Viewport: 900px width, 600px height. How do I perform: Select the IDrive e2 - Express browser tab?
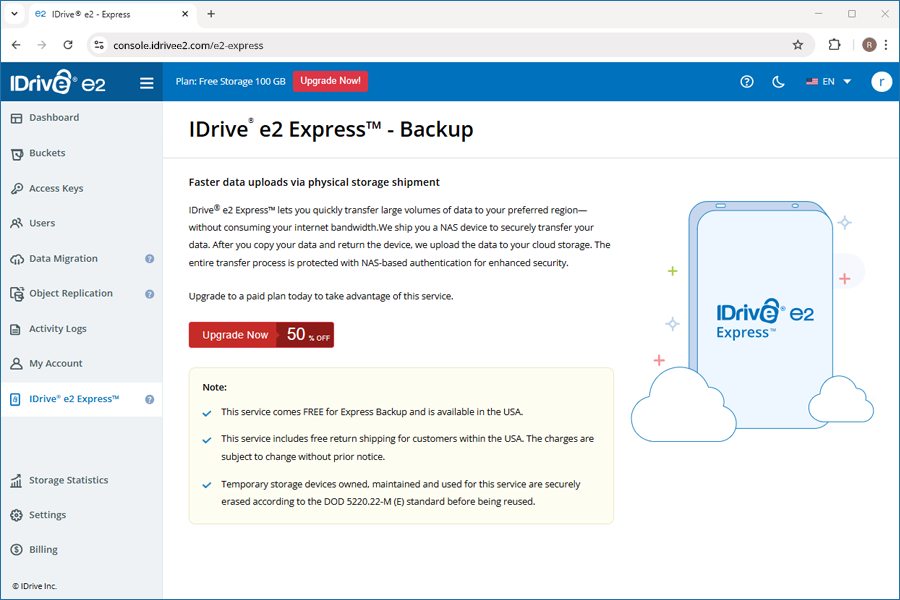(111, 14)
